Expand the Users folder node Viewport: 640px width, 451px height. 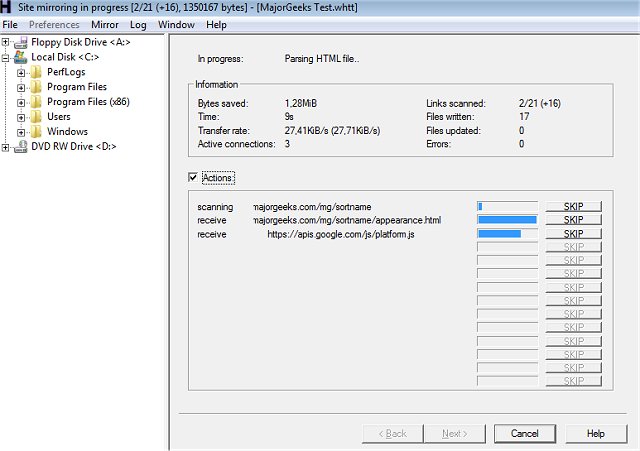click(x=21, y=118)
